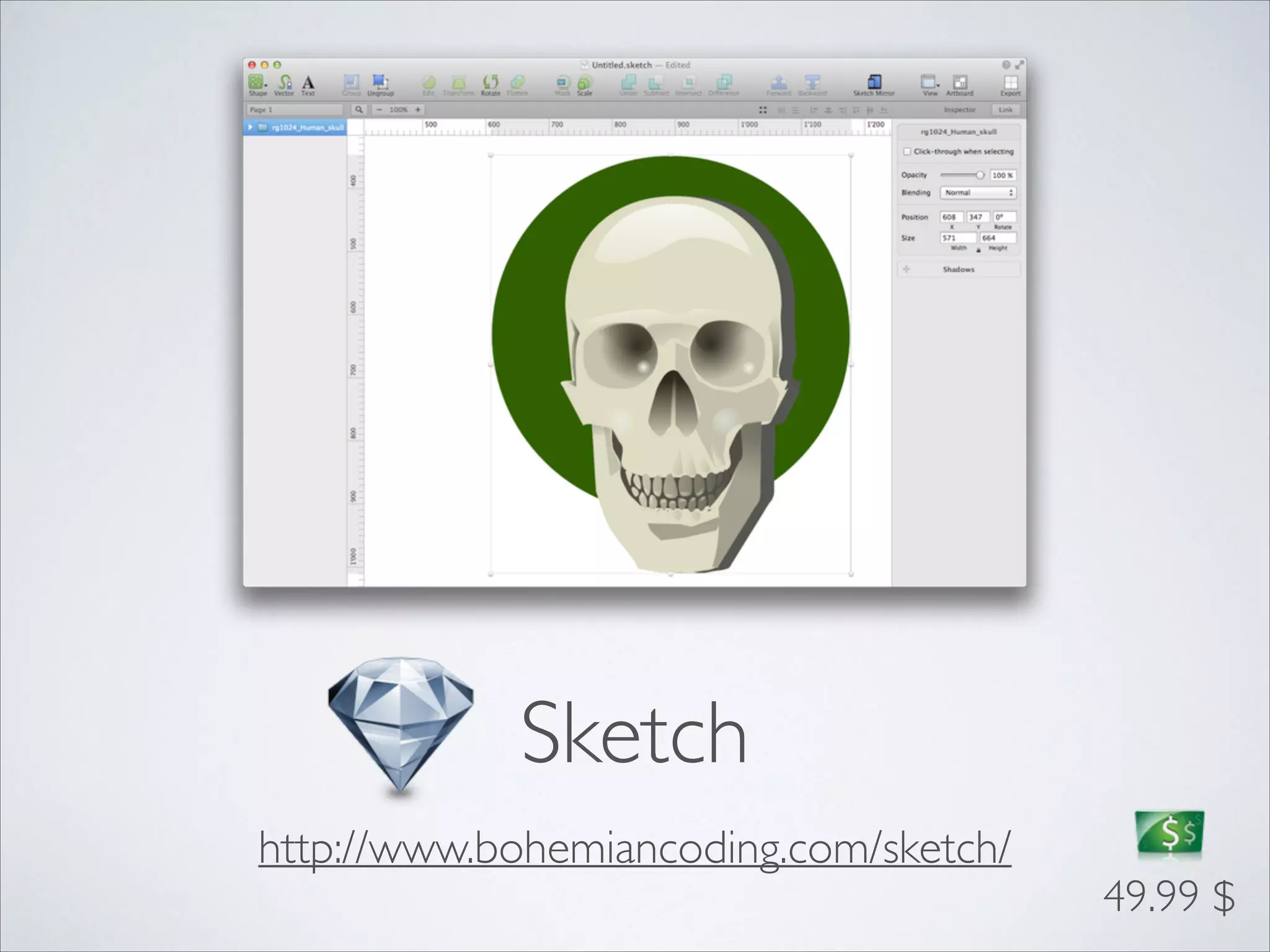The height and width of the screenshot is (952, 1270).
Task: Click the Rotate toolbar icon
Action: (x=491, y=85)
